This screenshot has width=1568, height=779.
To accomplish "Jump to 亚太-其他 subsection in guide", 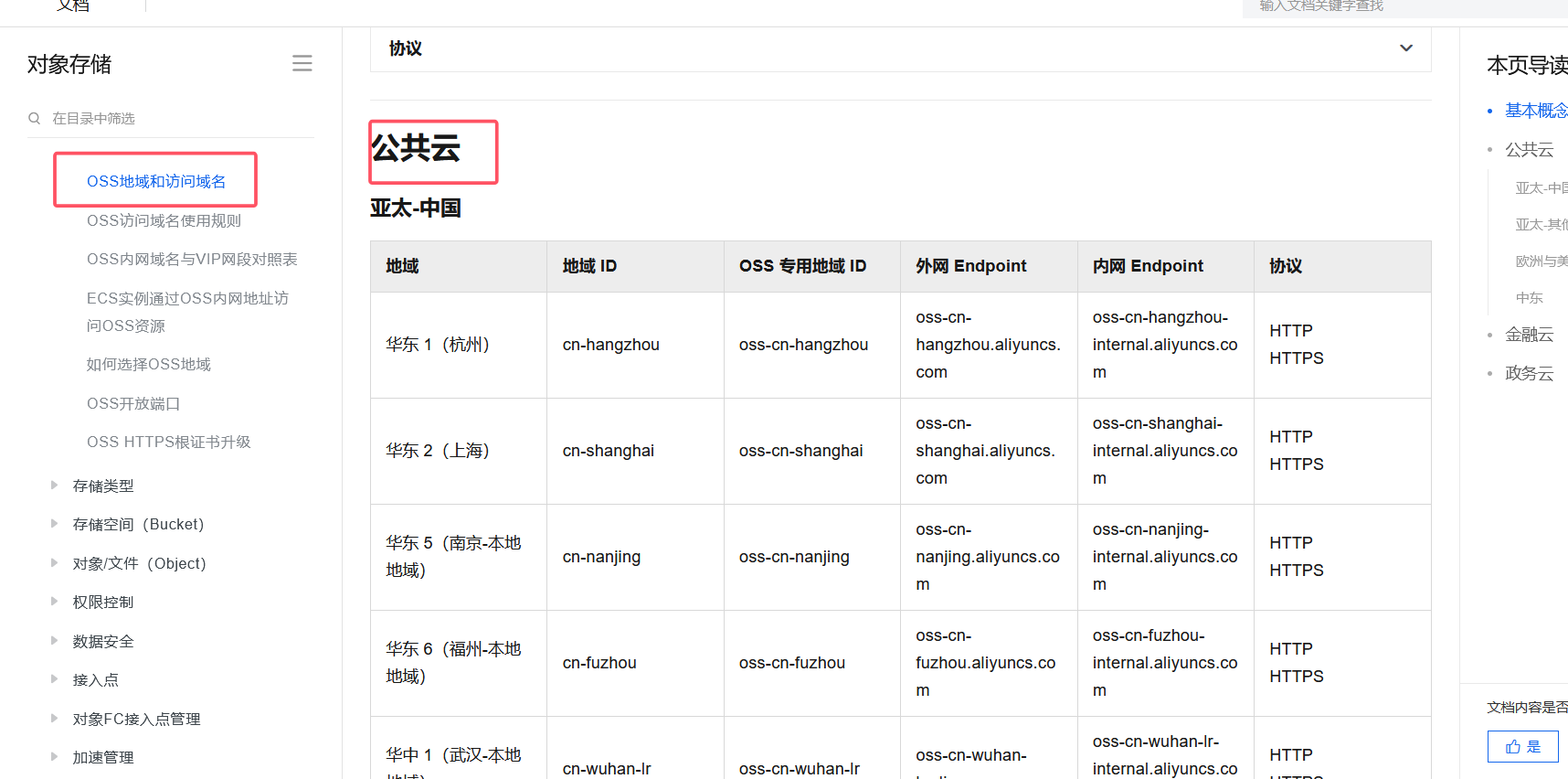I will pyautogui.click(x=1542, y=224).
